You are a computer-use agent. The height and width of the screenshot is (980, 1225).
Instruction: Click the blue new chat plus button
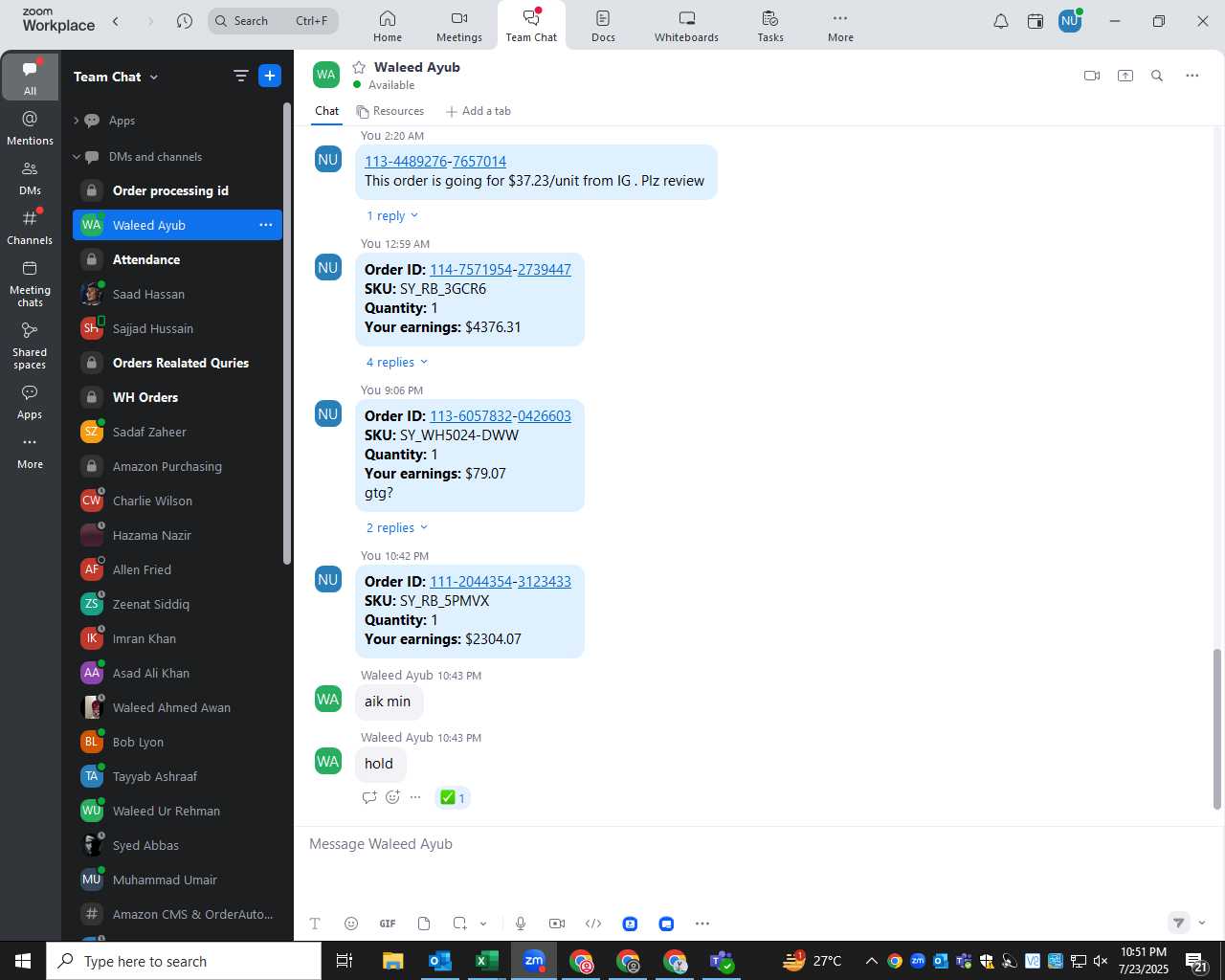[270, 77]
